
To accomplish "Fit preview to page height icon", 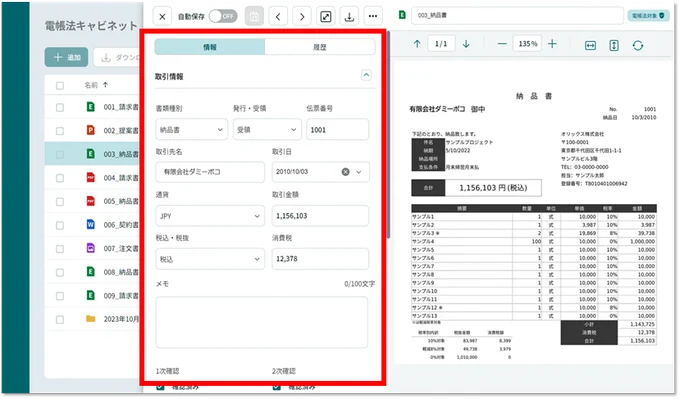I will [x=614, y=45].
